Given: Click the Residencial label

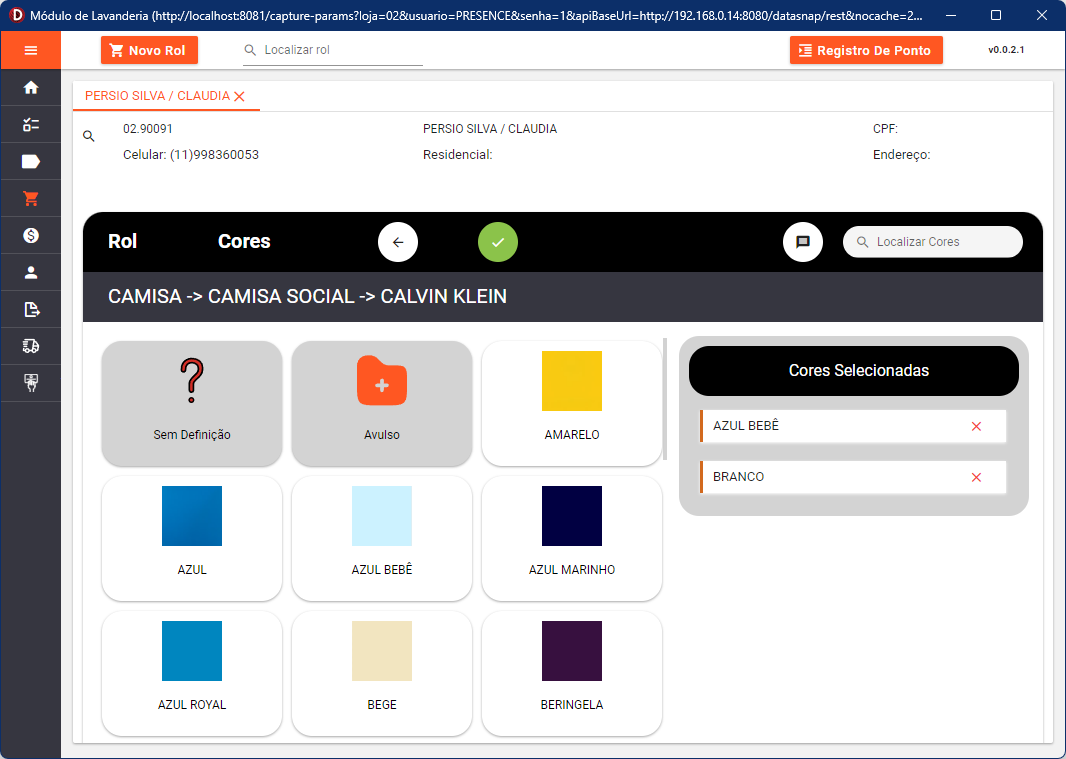Looking at the screenshot, I should click(458, 155).
